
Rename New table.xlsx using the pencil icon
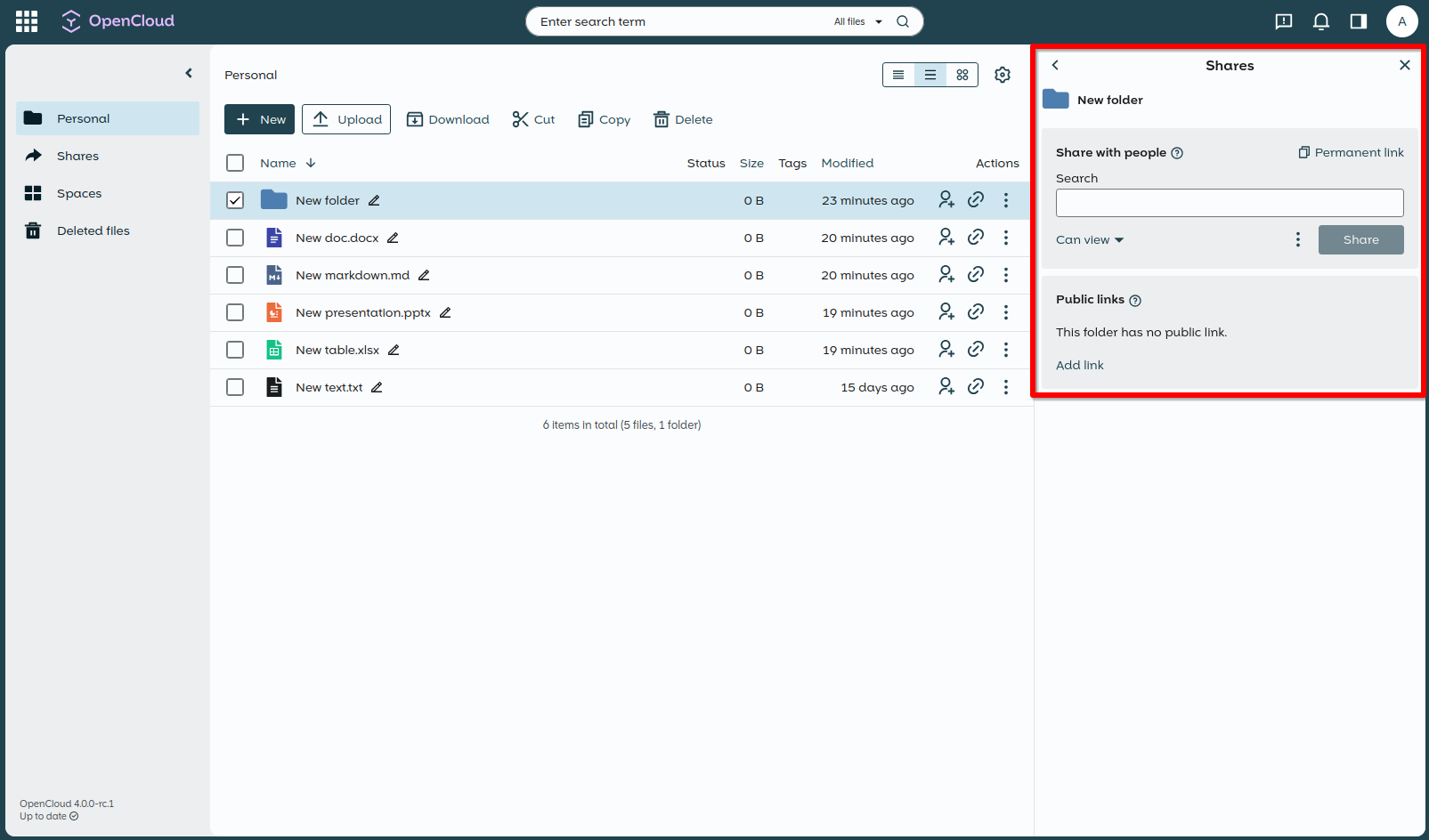point(394,350)
